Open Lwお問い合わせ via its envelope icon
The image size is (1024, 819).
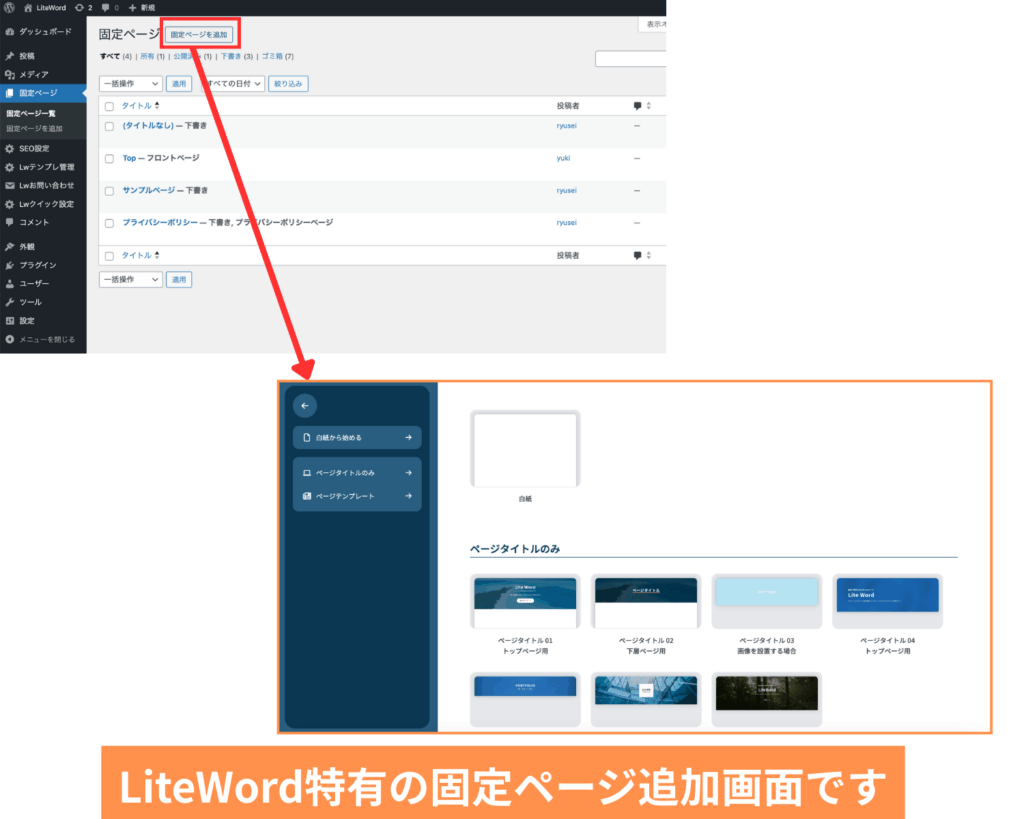tap(10, 185)
